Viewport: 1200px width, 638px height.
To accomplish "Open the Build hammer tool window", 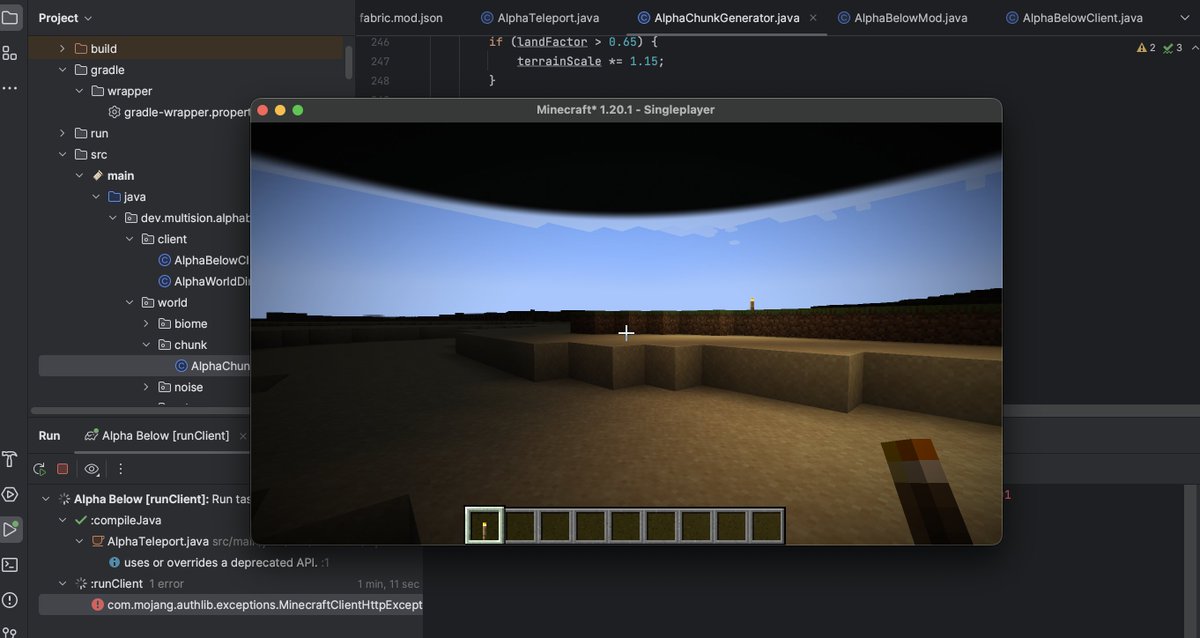I will 10,459.
